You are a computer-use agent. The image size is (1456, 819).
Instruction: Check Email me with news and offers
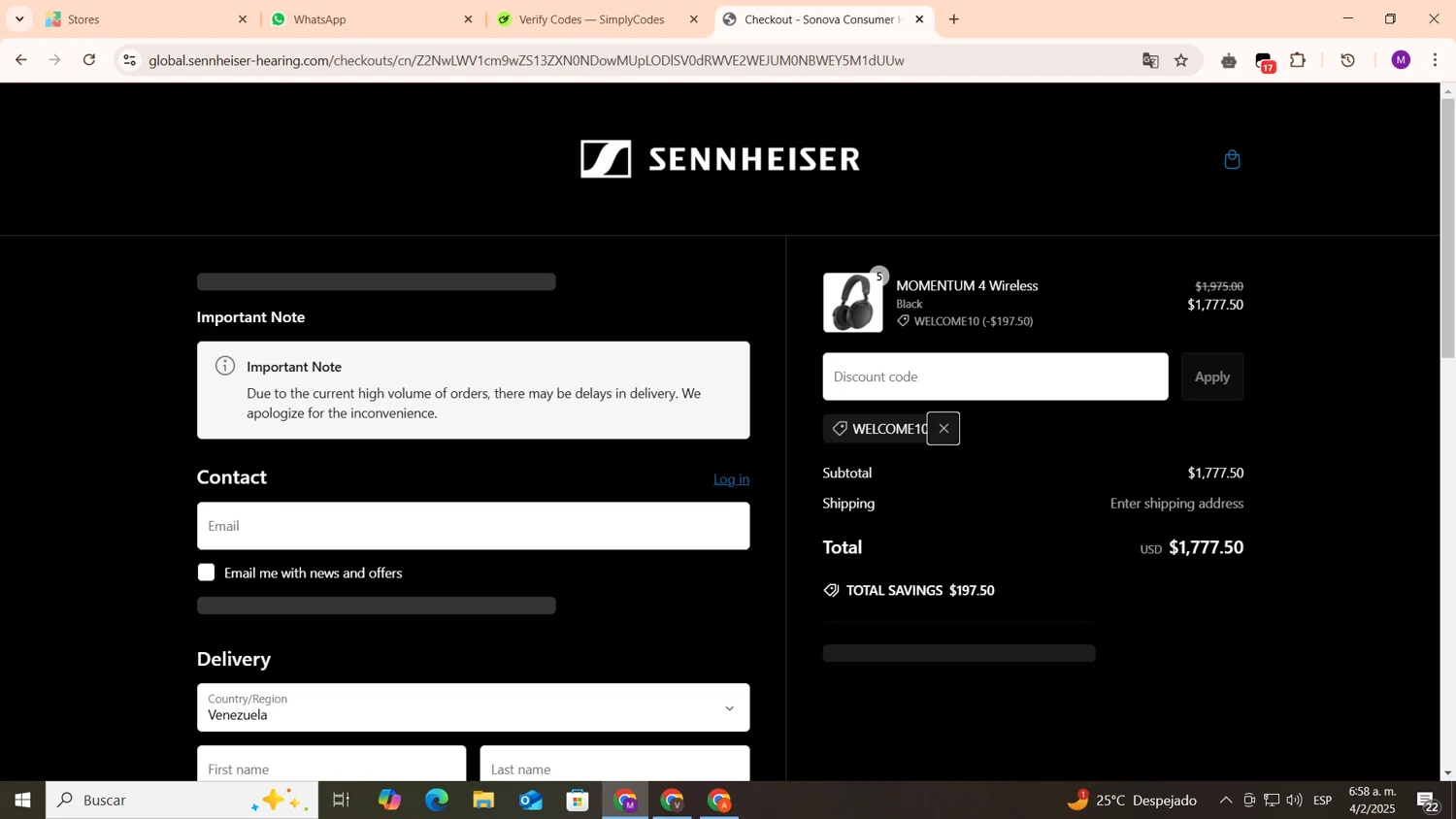(x=206, y=573)
